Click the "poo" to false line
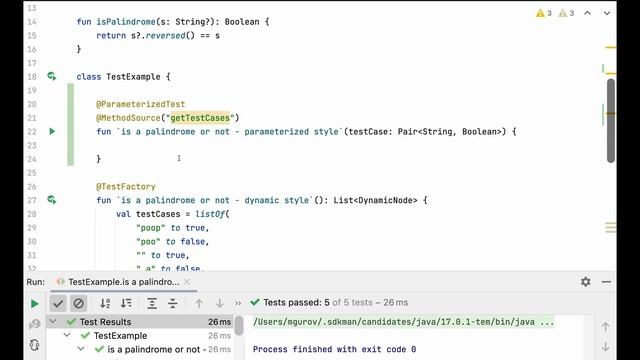This screenshot has width=640, height=360. 173,242
